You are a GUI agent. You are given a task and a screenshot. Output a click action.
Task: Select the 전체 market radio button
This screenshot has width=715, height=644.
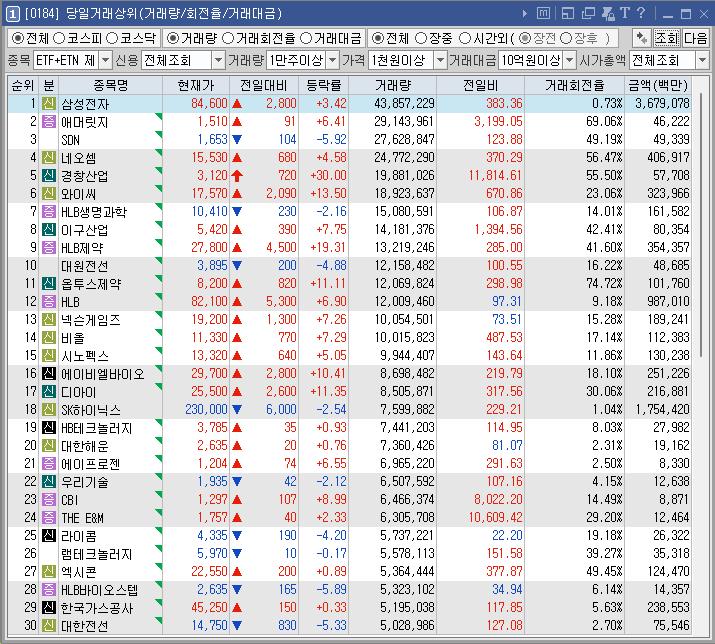point(18,38)
